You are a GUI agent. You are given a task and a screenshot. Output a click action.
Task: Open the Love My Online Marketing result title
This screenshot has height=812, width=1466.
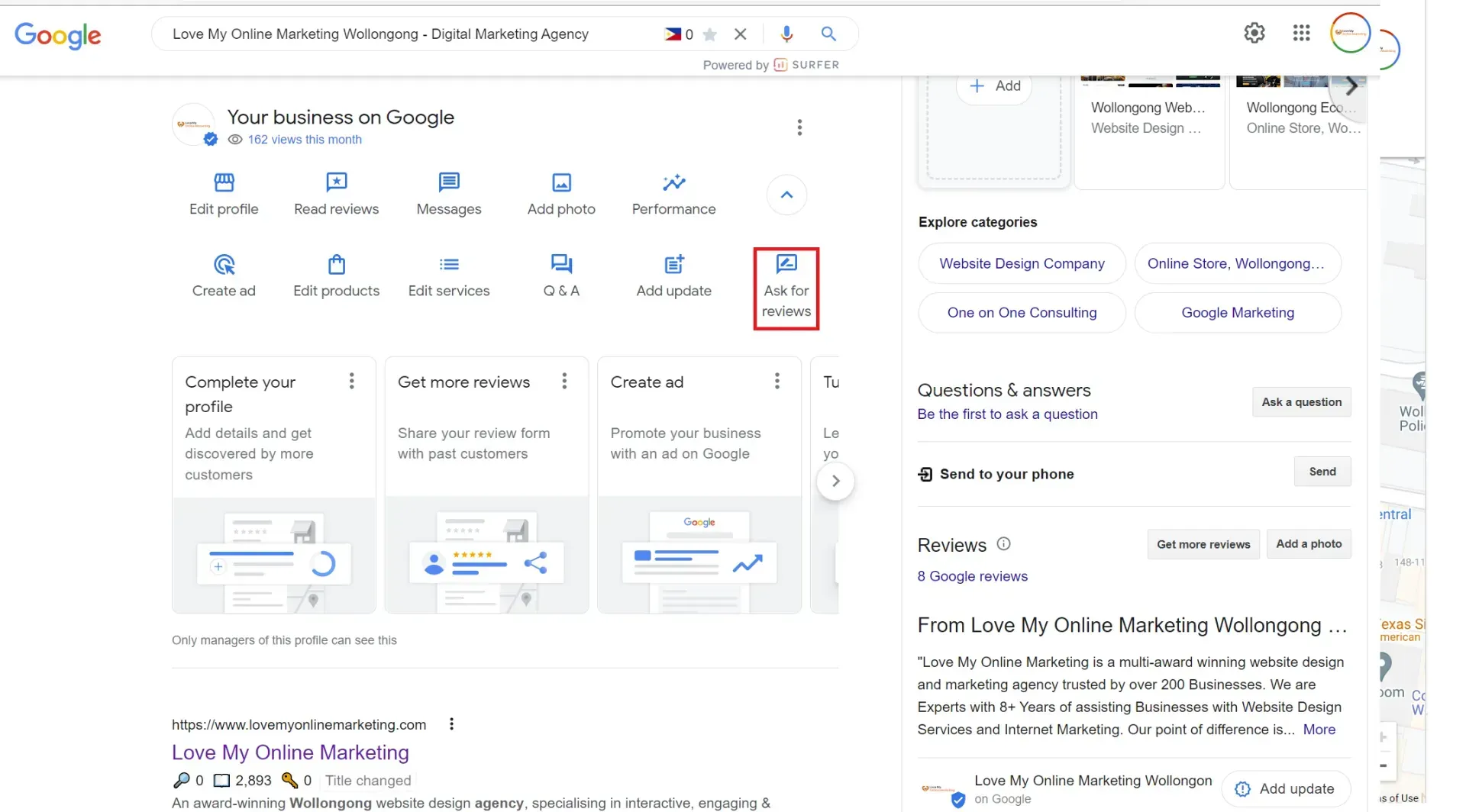[x=290, y=752]
